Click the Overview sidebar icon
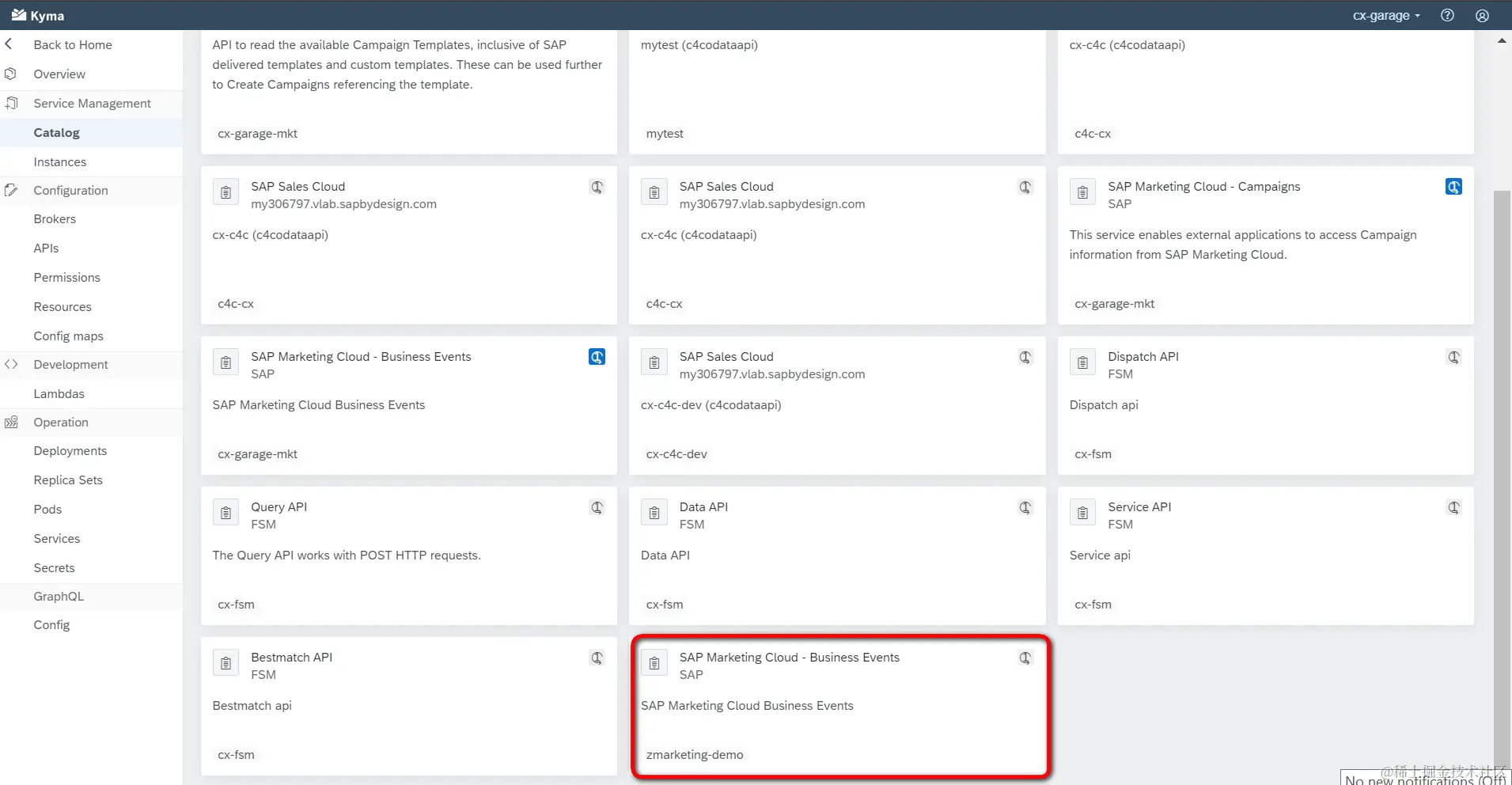The width and height of the screenshot is (1512, 785). point(10,74)
